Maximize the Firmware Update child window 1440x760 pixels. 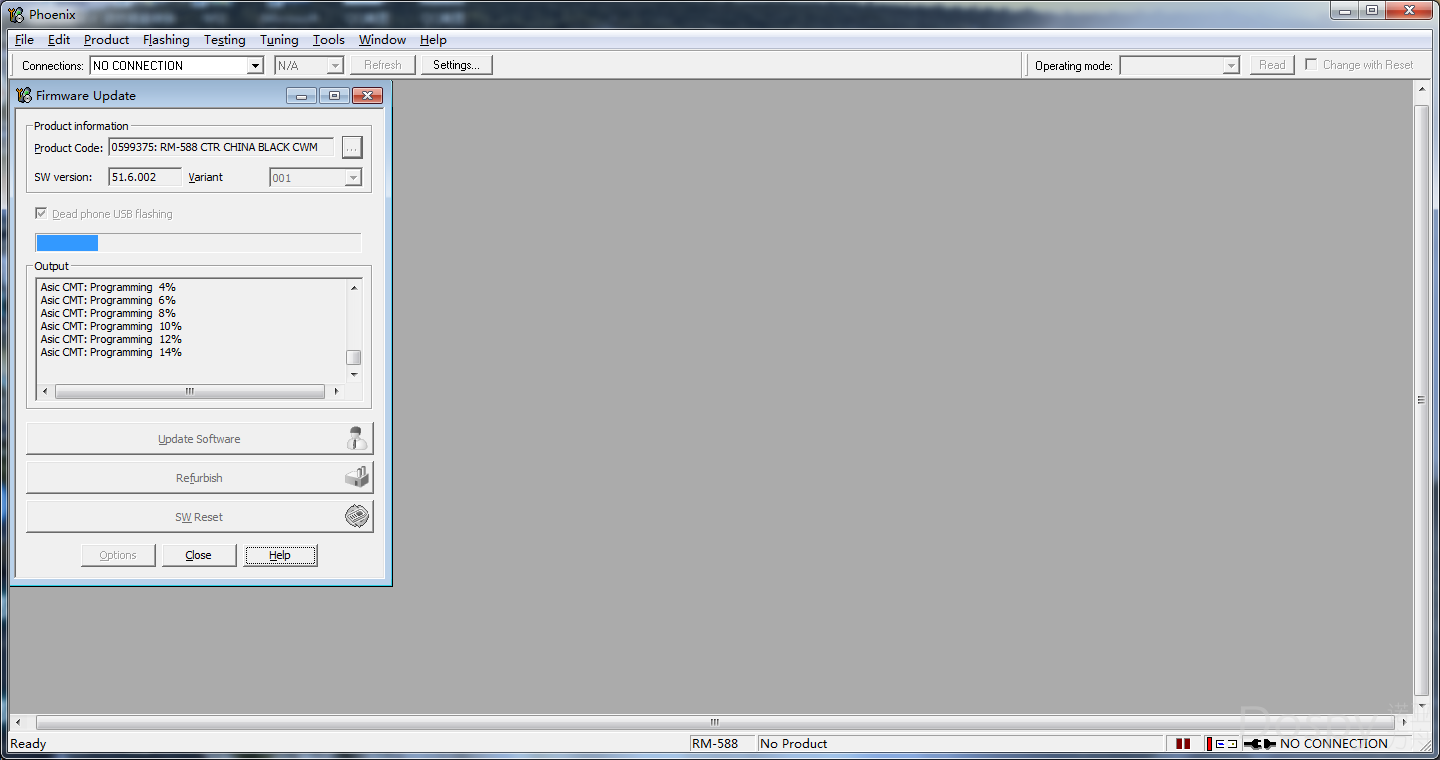pyautogui.click(x=334, y=96)
